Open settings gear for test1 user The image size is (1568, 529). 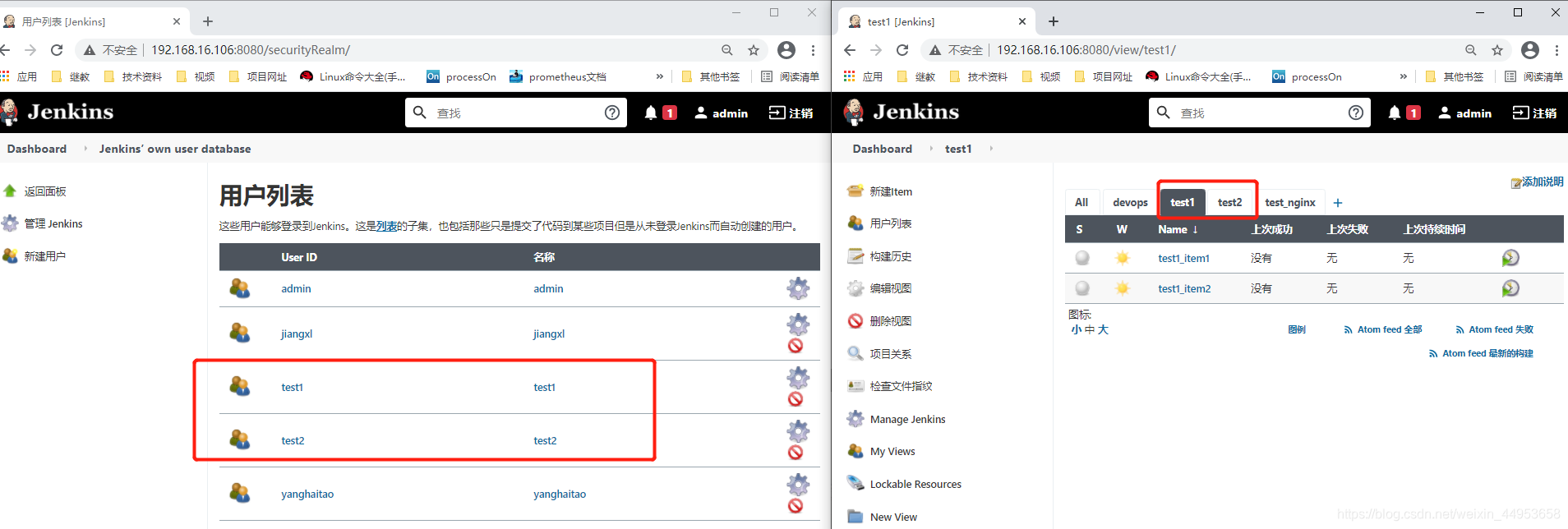coord(798,378)
